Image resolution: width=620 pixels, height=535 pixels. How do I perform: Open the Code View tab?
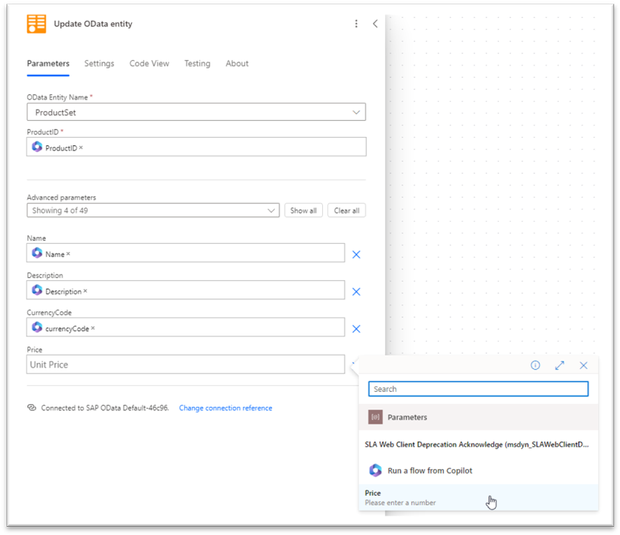[149, 63]
